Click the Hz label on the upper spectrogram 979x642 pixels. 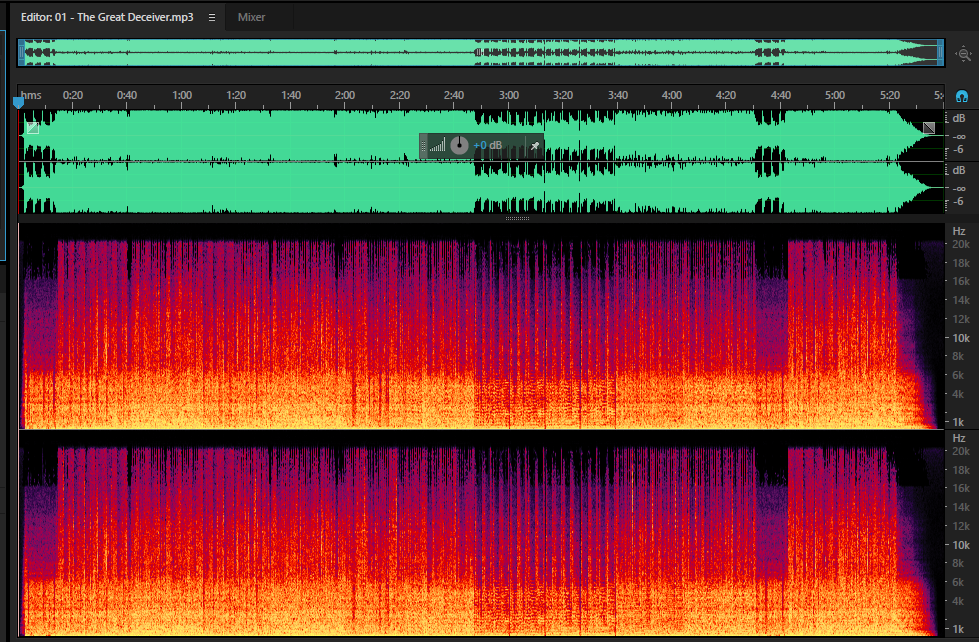pos(959,231)
